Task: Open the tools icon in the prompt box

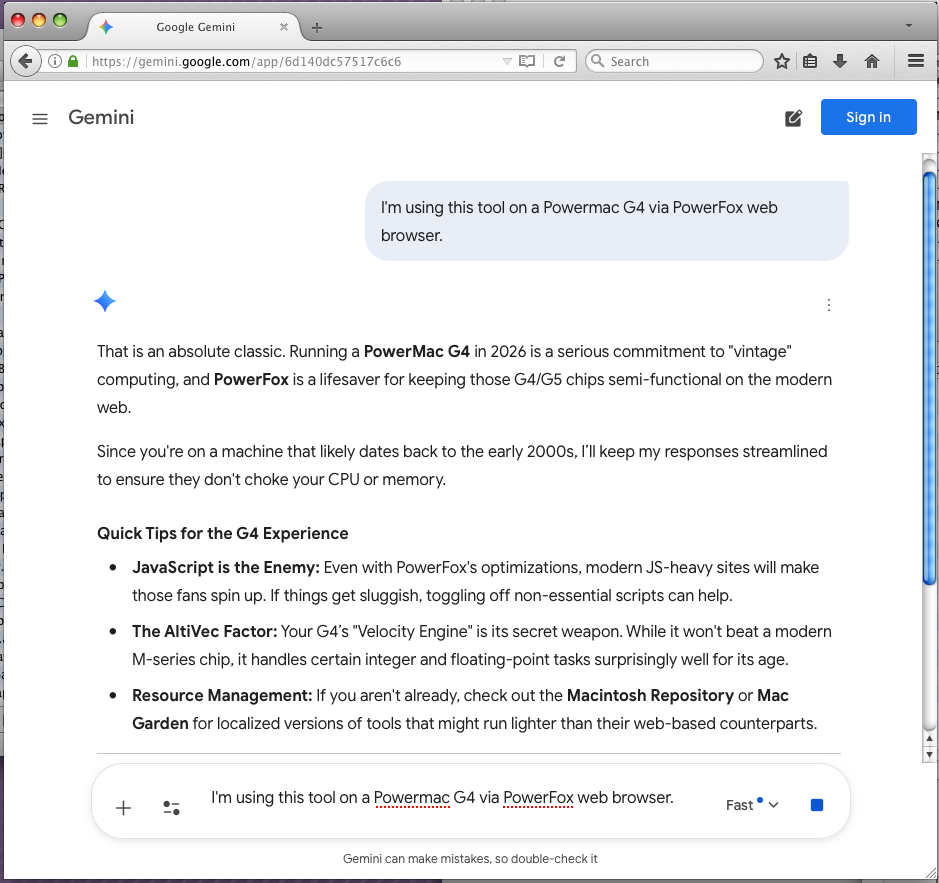Action: 171,808
